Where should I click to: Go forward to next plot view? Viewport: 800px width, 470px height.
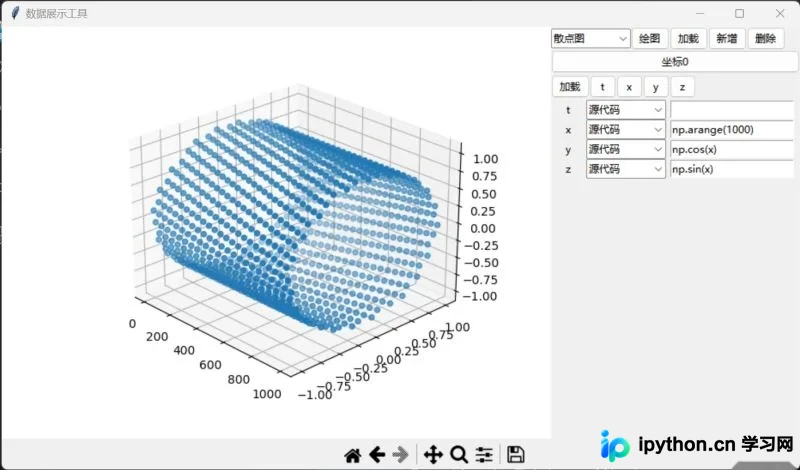(x=401, y=454)
